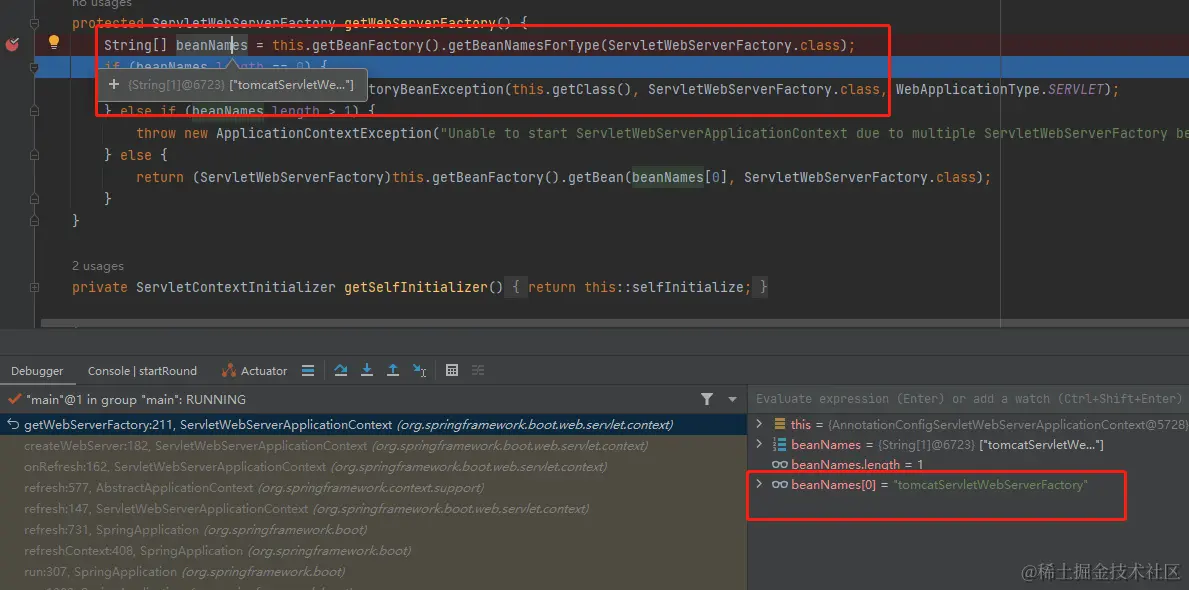Click the frames filter funnel icon

click(x=707, y=399)
